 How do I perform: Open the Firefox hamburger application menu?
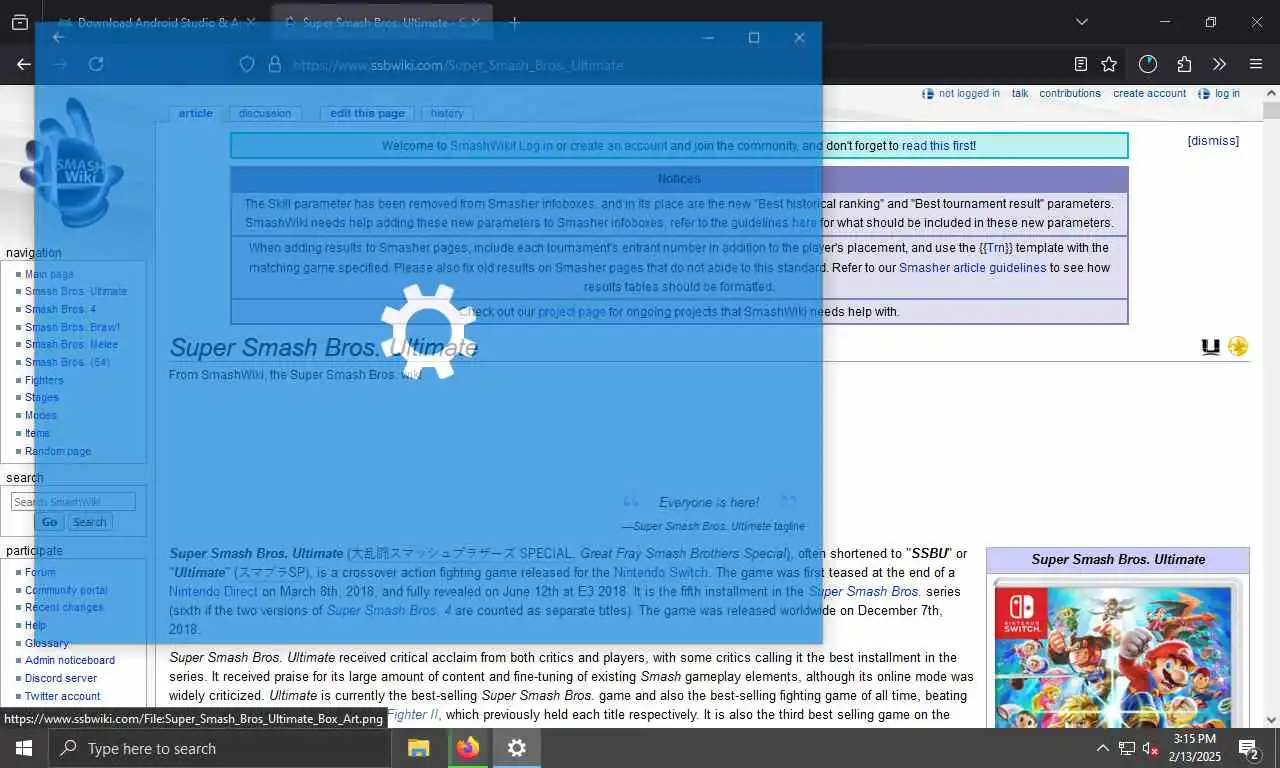[x=1256, y=64]
